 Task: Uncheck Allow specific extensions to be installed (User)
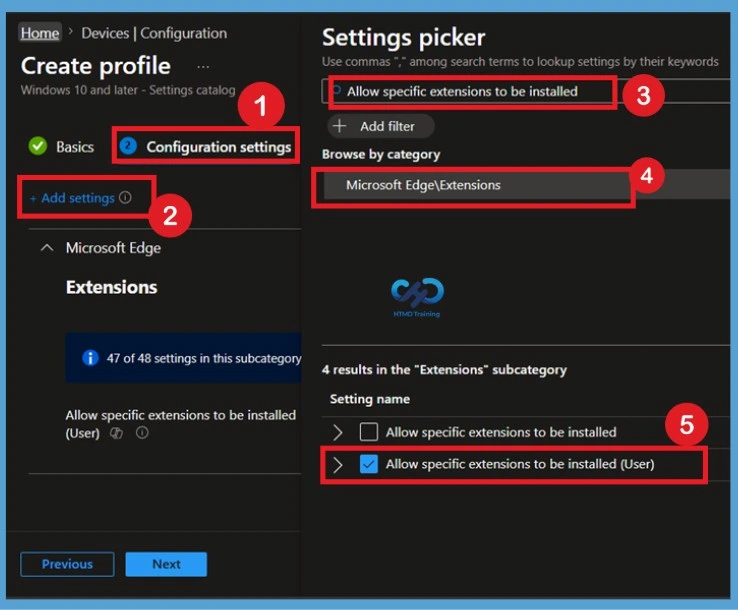tap(369, 464)
